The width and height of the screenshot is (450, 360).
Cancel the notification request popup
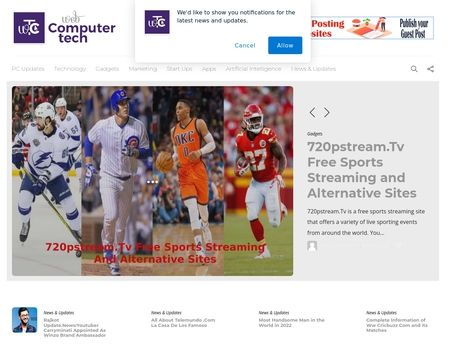tap(245, 45)
